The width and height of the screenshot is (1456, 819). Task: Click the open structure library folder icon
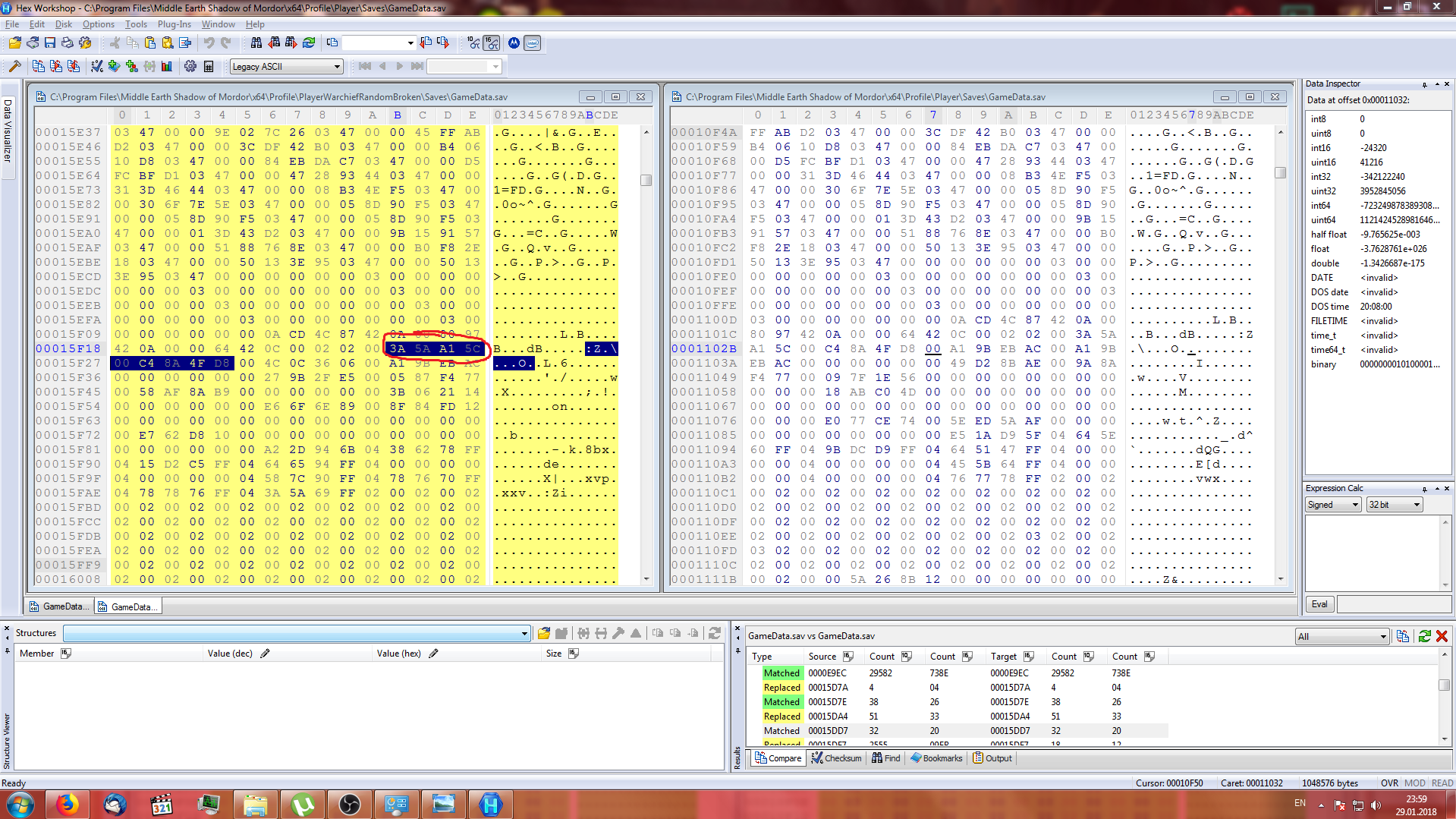(544, 633)
